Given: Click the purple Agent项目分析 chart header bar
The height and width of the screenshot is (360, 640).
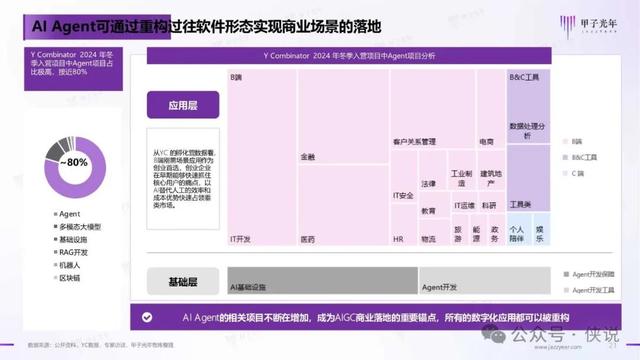Looking at the screenshot, I should click(x=349, y=56).
